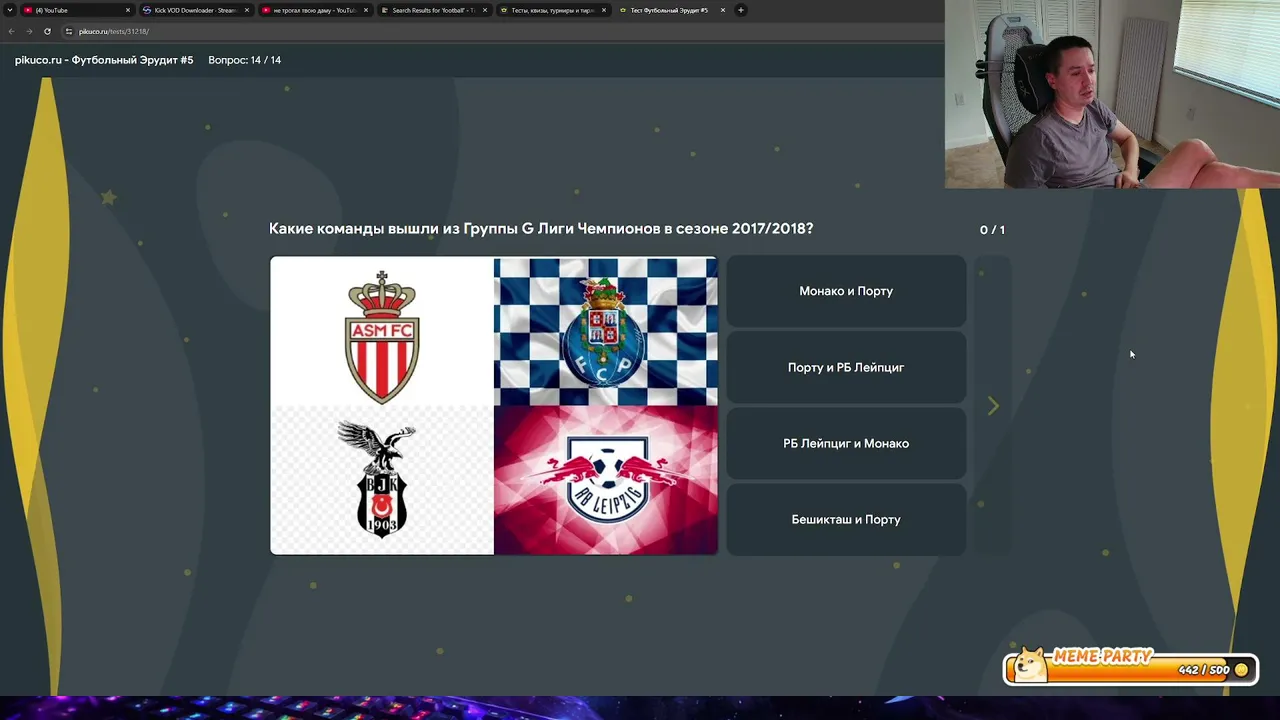Viewport: 1280px width, 720px height.
Task: Click the Beşiktaş BJK 1903 crest
Action: point(381,479)
